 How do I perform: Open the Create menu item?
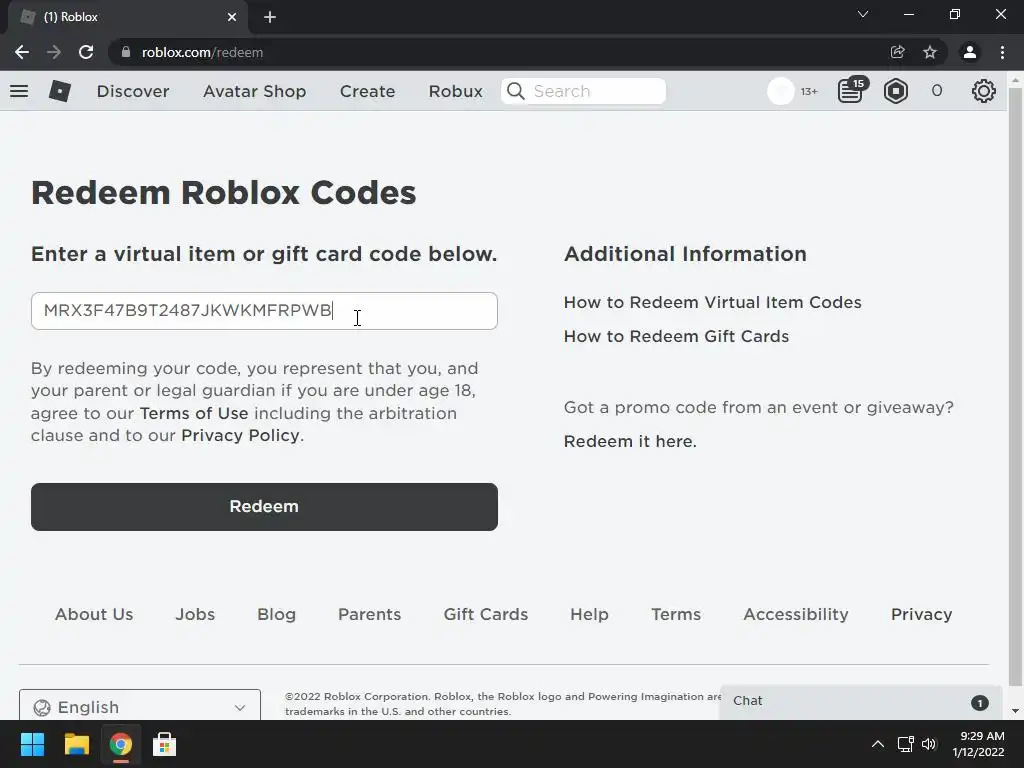point(368,91)
